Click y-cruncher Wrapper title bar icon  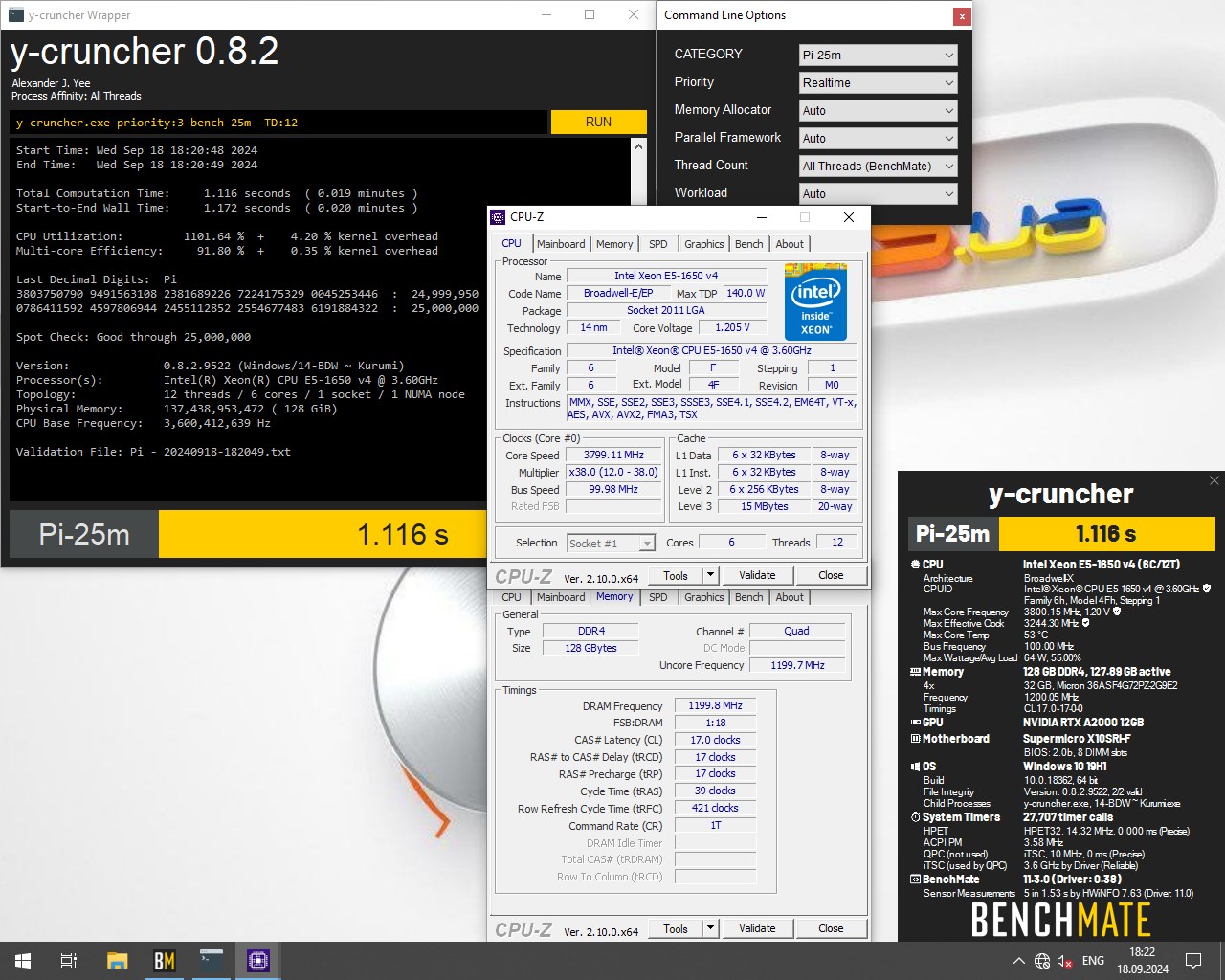point(15,15)
